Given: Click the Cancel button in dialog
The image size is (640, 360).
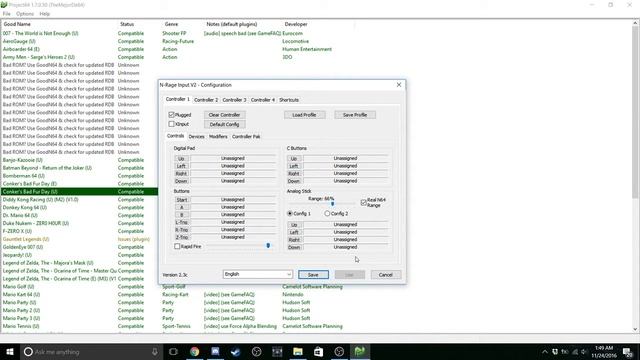Looking at the screenshot, I should coord(385,275).
